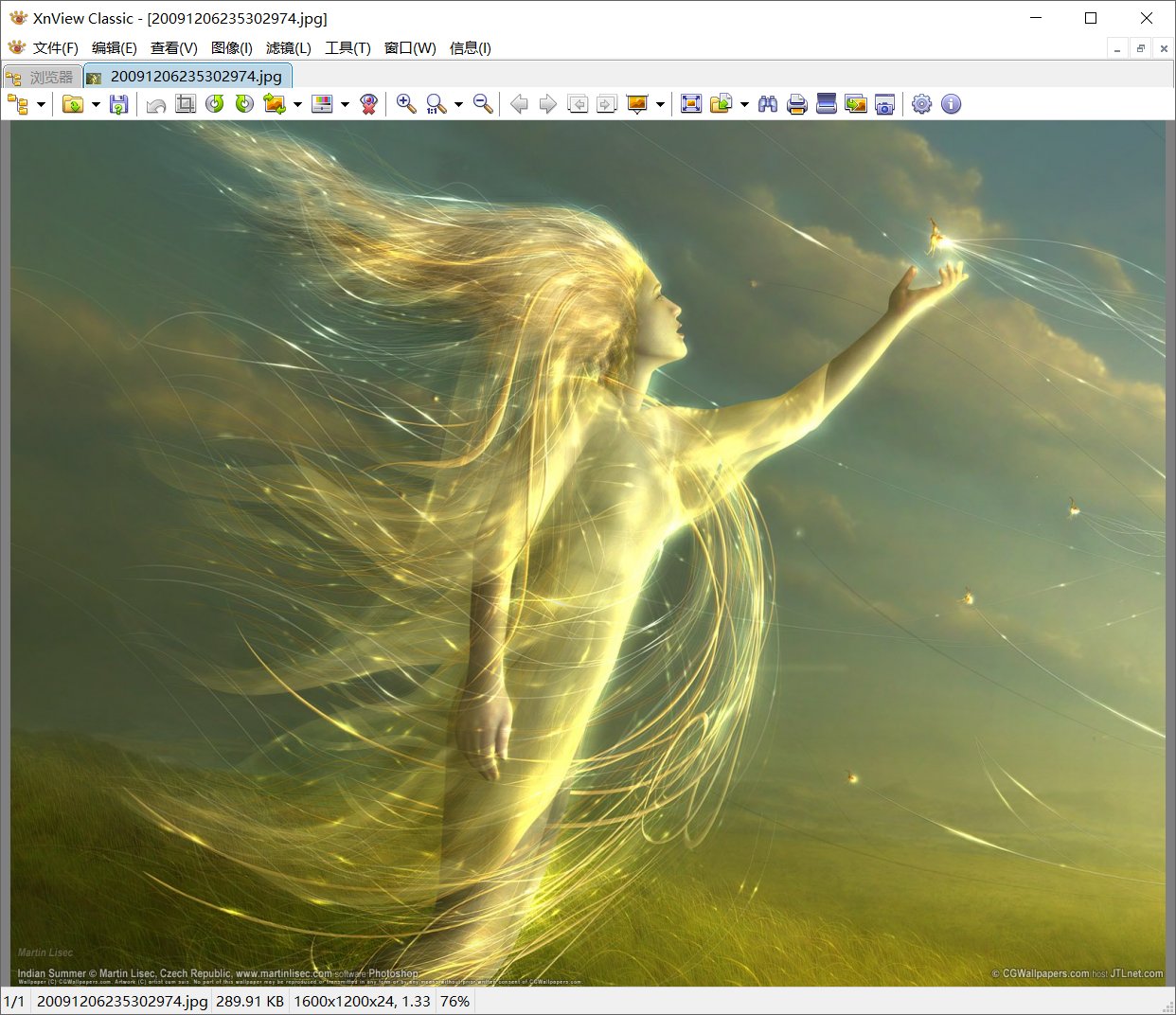Open the search binoculars icon

pyautogui.click(x=768, y=104)
